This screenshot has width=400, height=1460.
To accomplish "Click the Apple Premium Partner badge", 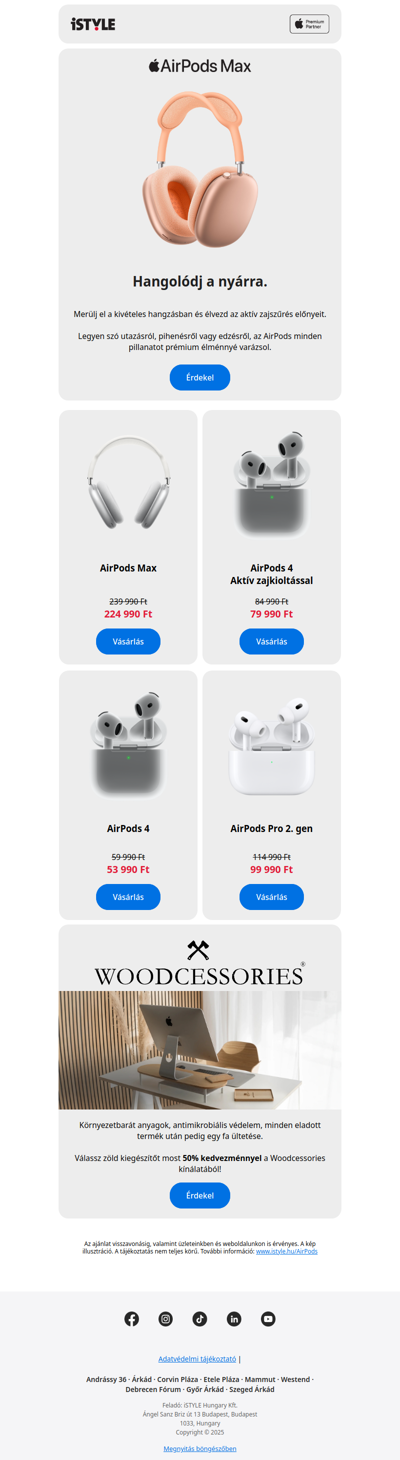I will tap(310, 24).
